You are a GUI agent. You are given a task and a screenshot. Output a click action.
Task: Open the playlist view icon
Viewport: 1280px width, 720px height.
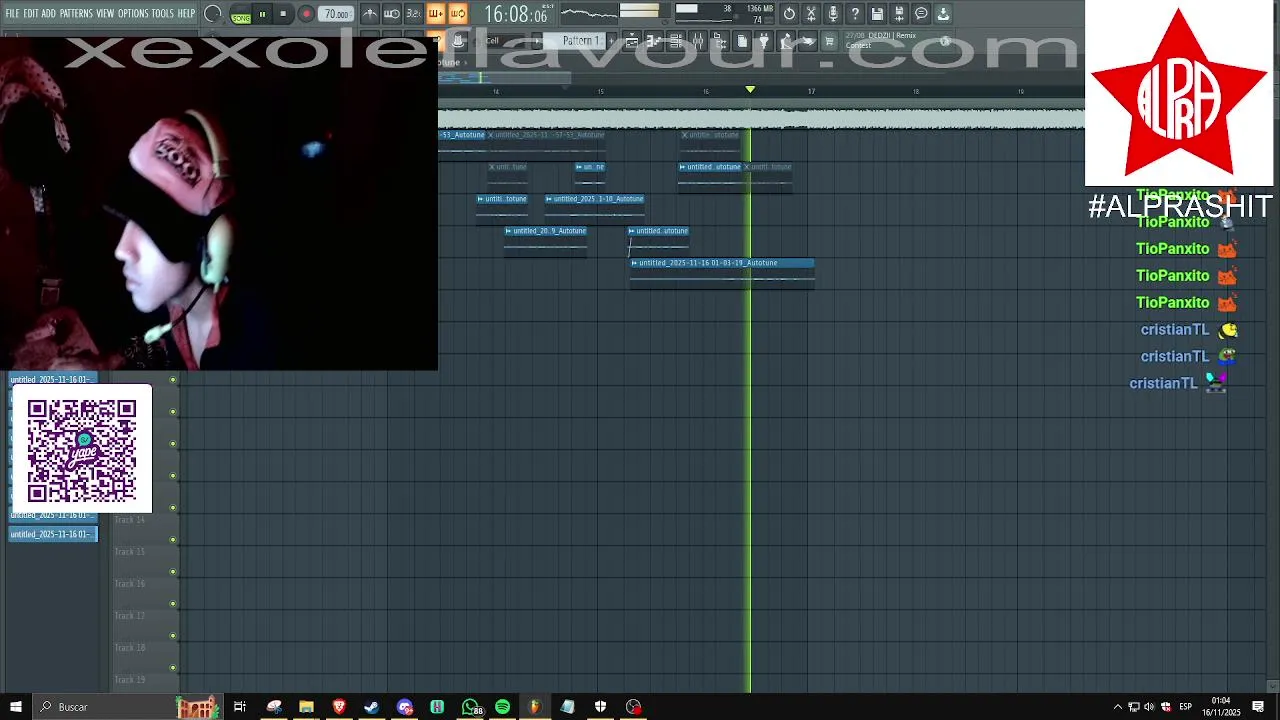point(632,41)
